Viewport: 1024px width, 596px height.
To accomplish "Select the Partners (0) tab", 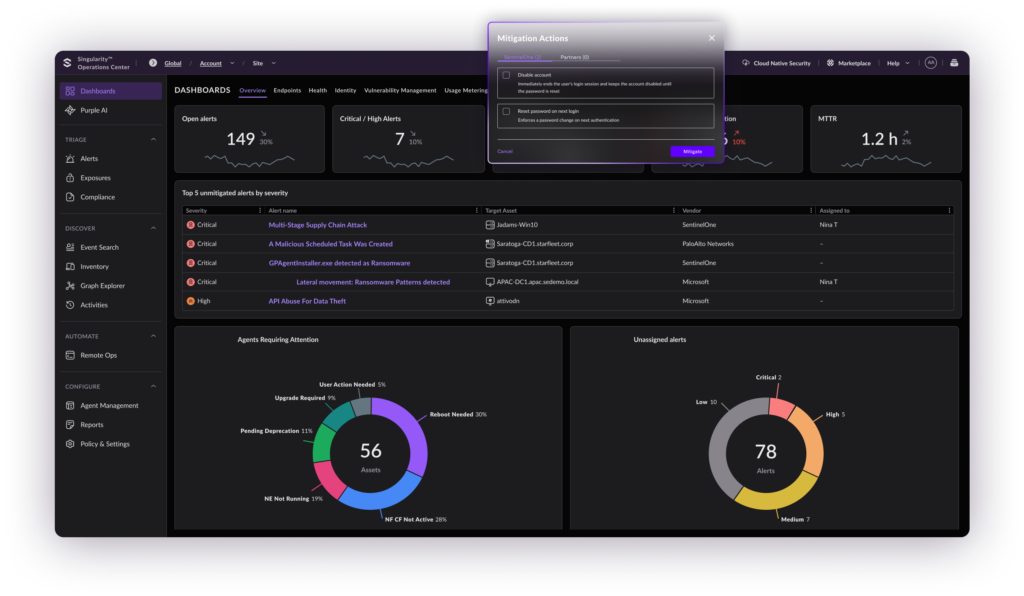I will pyautogui.click(x=574, y=57).
